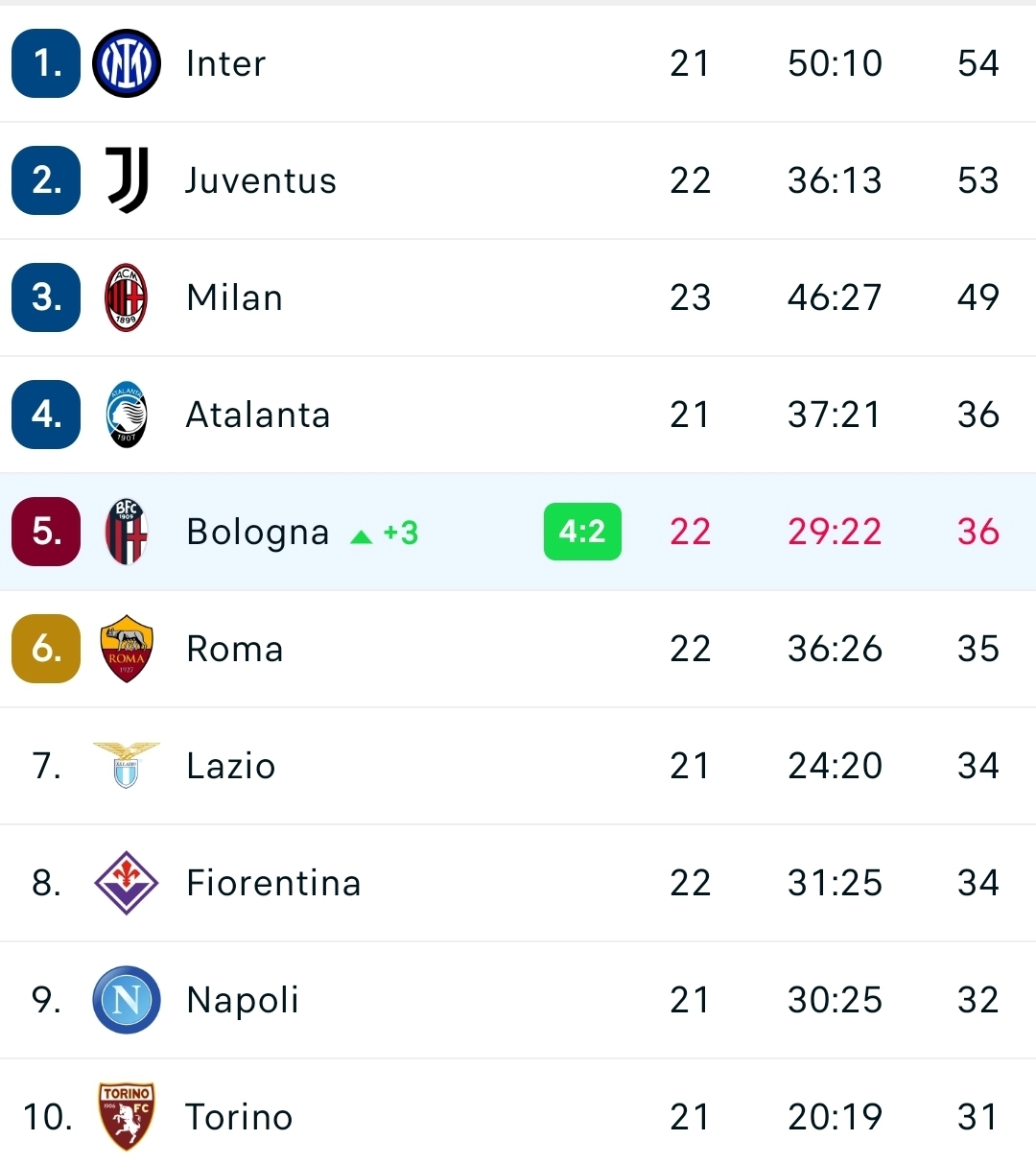Tap the Bologna team crest
This screenshot has height=1164, width=1036.
click(x=127, y=532)
